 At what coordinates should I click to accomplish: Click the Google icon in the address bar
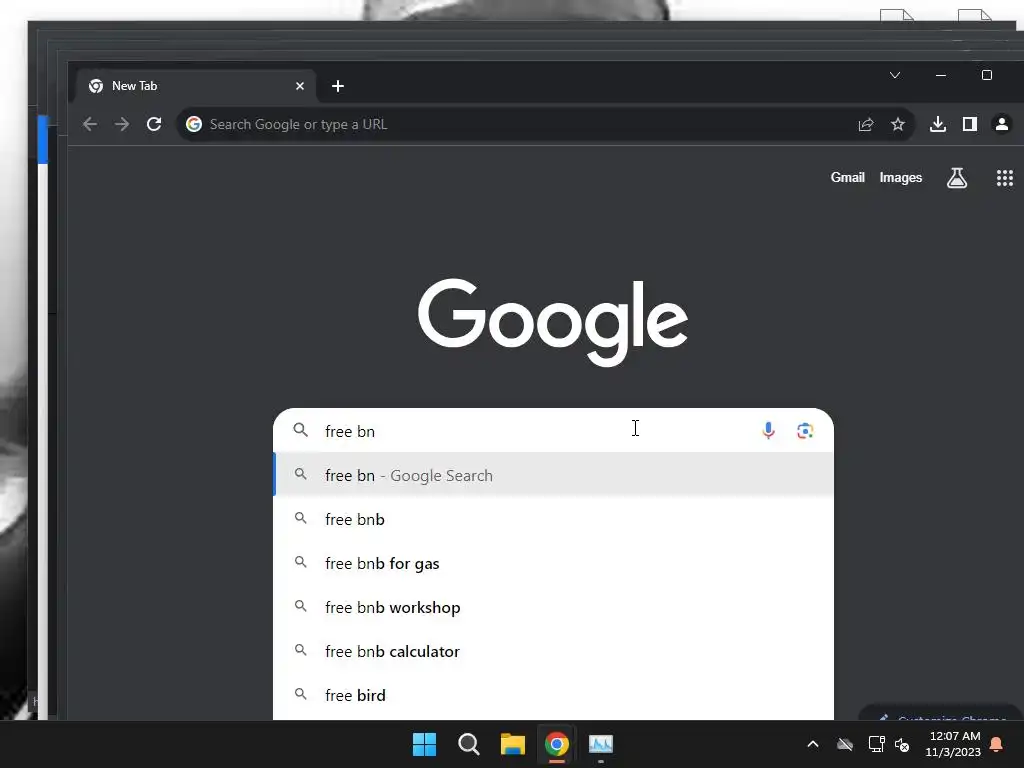point(194,124)
